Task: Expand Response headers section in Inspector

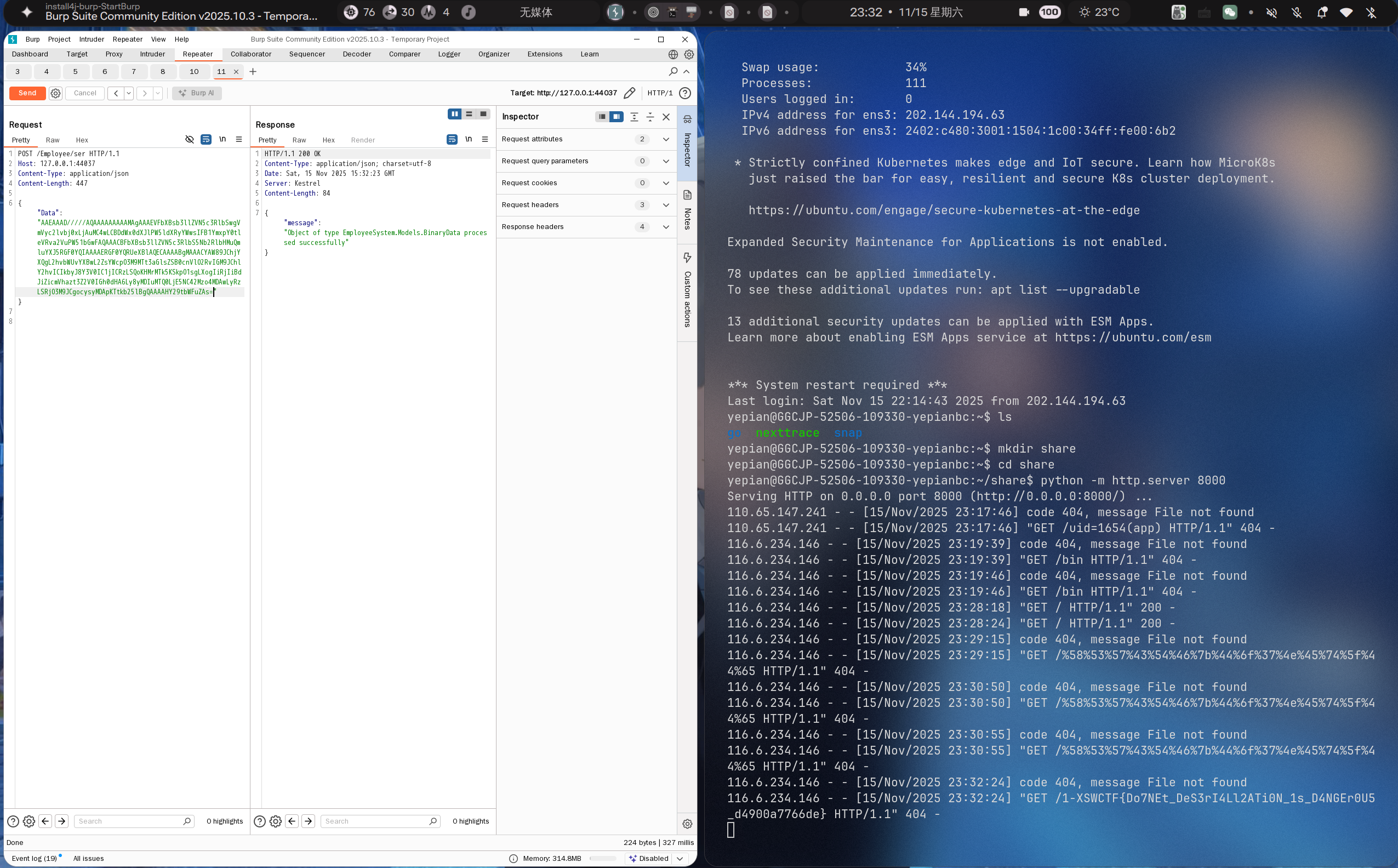Action: tap(666, 227)
